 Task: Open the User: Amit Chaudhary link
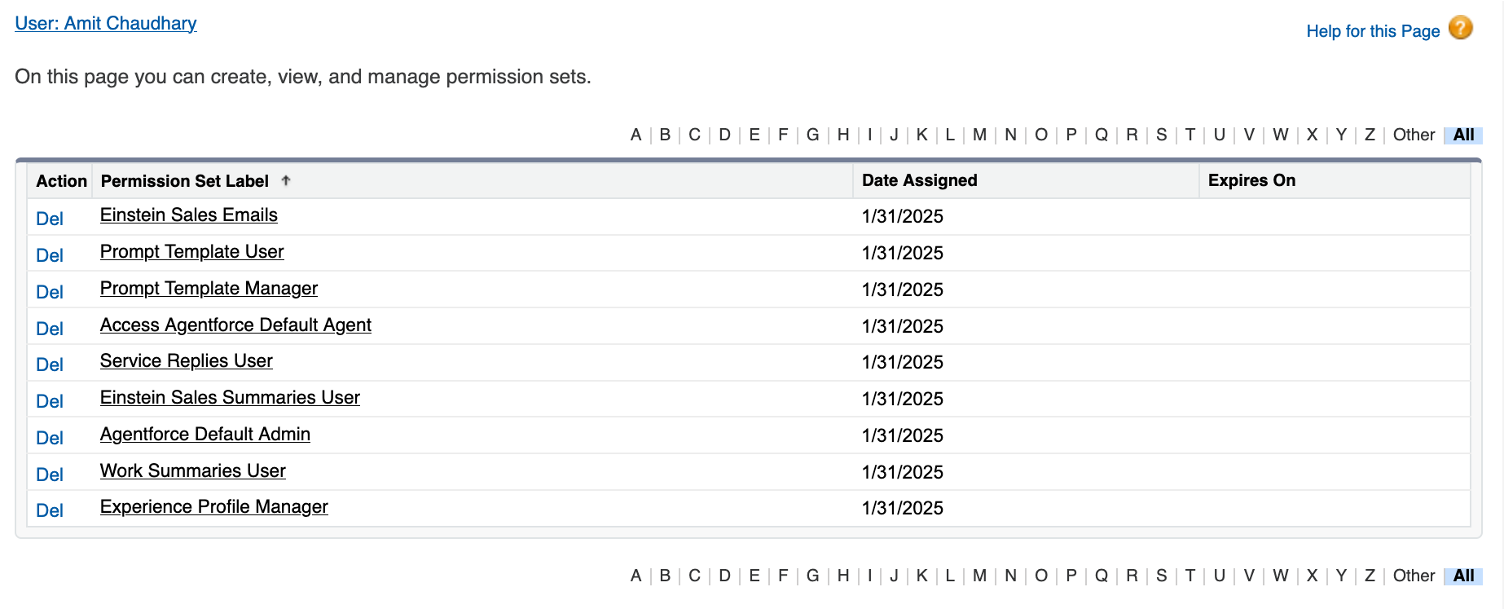105,24
